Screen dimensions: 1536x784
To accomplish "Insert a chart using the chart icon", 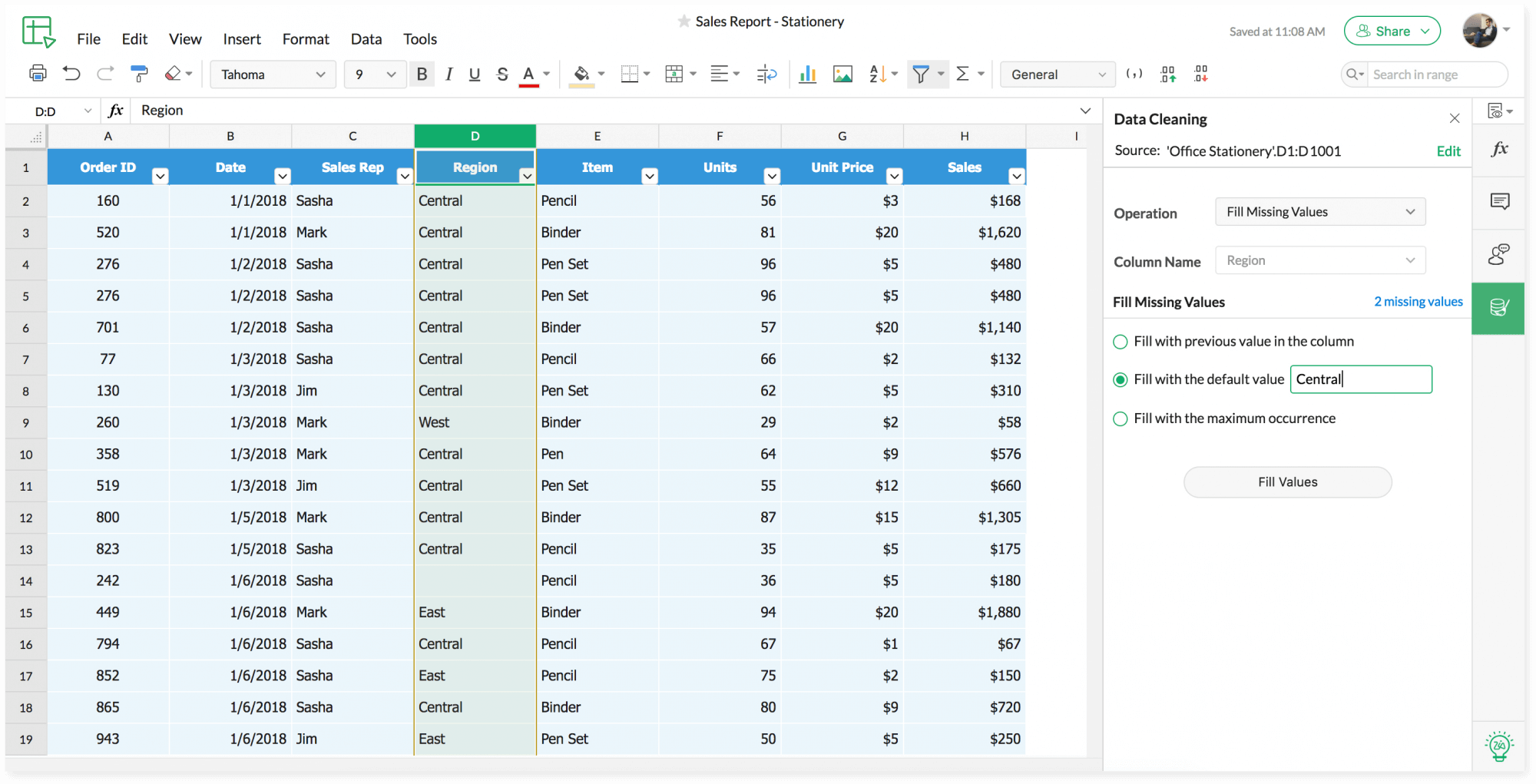I will click(807, 74).
